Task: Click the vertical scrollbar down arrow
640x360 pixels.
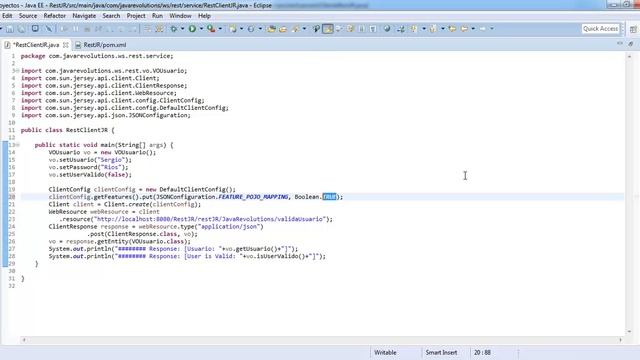Action: click(629, 332)
